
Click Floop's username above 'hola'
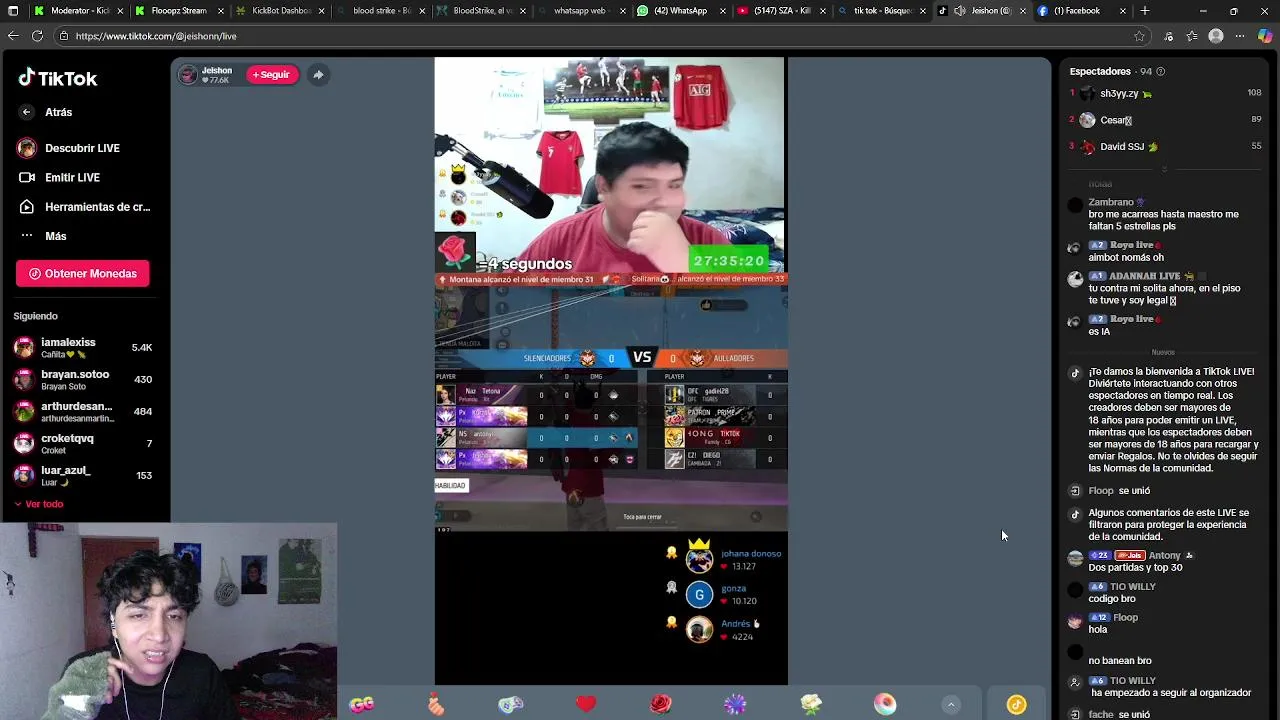tap(1125, 617)
